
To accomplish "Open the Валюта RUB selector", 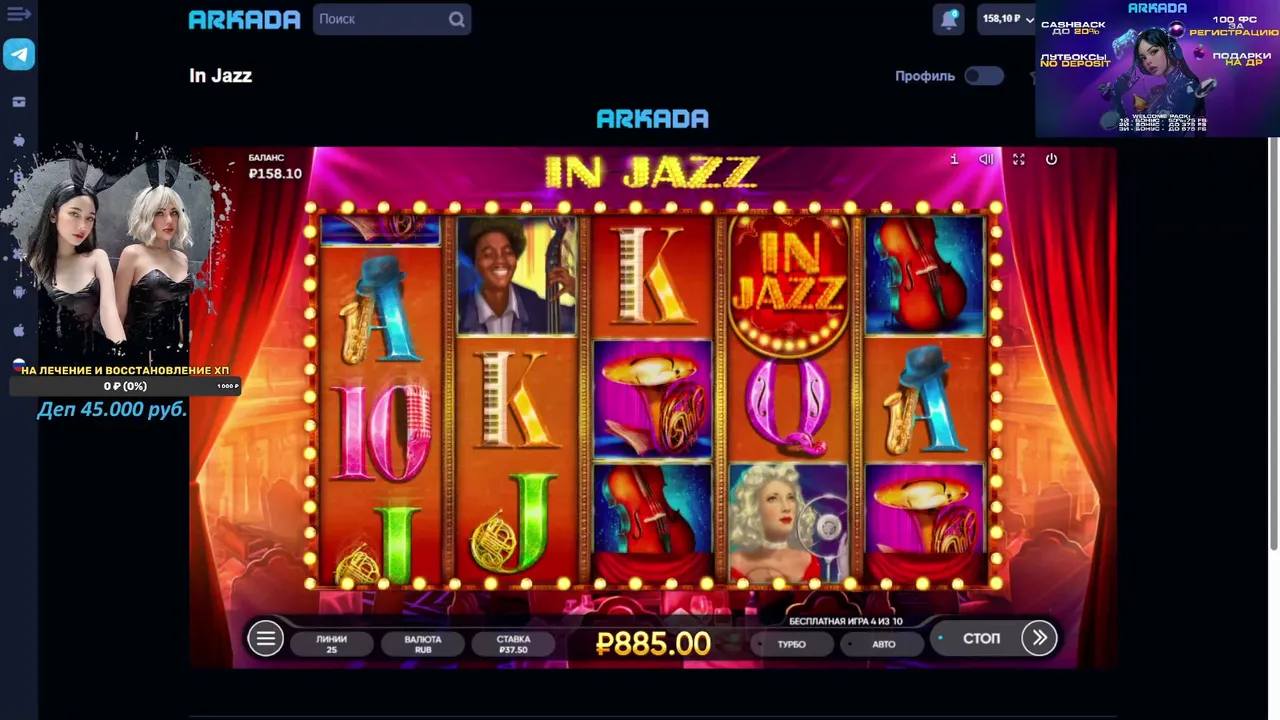I will (423, 644).
